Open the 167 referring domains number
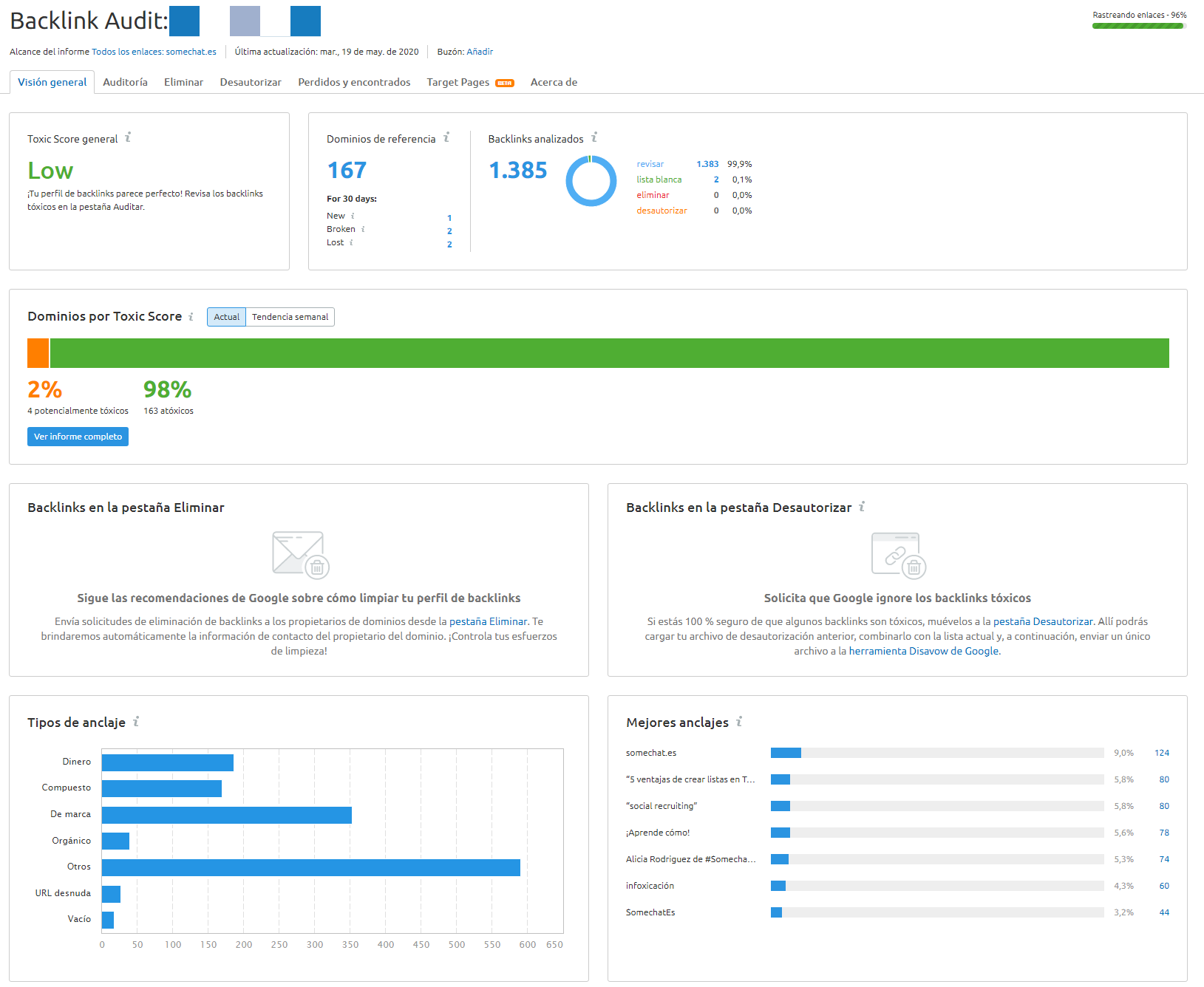The height and width of the screenshot is (987, 1204). (x=347, y=171)
